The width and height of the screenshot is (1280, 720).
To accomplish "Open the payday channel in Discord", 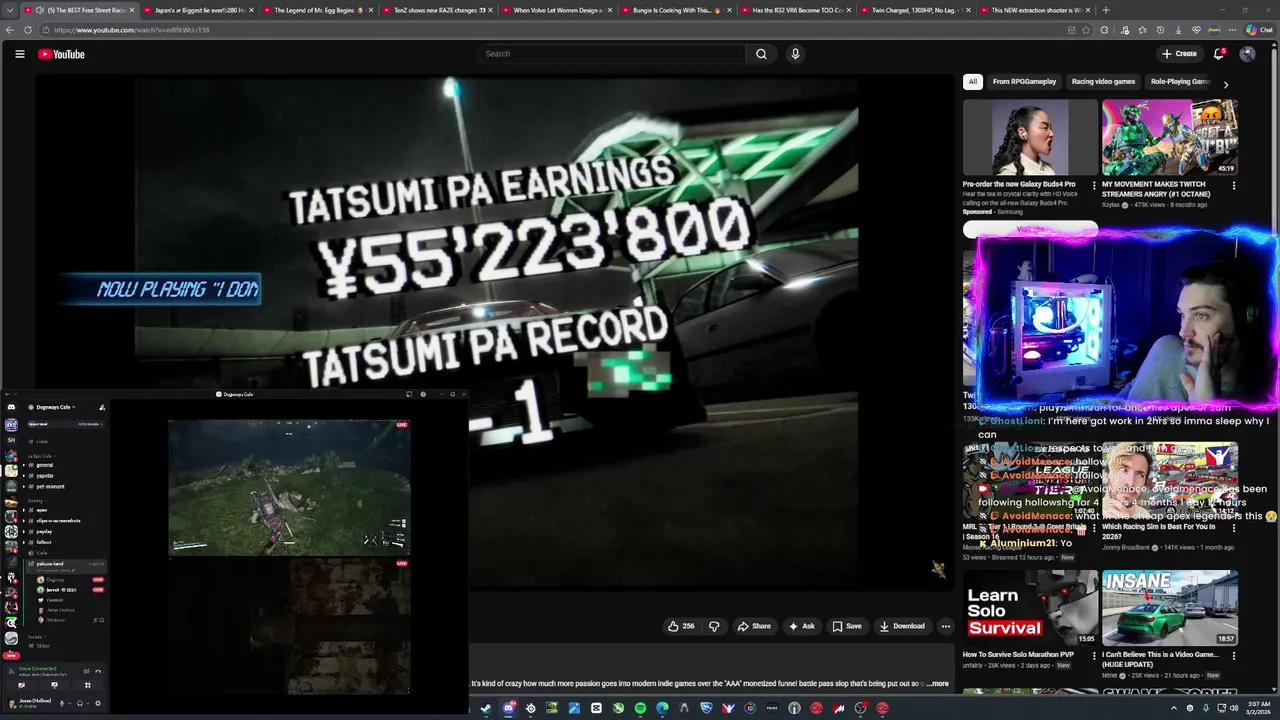I will 44,531.
